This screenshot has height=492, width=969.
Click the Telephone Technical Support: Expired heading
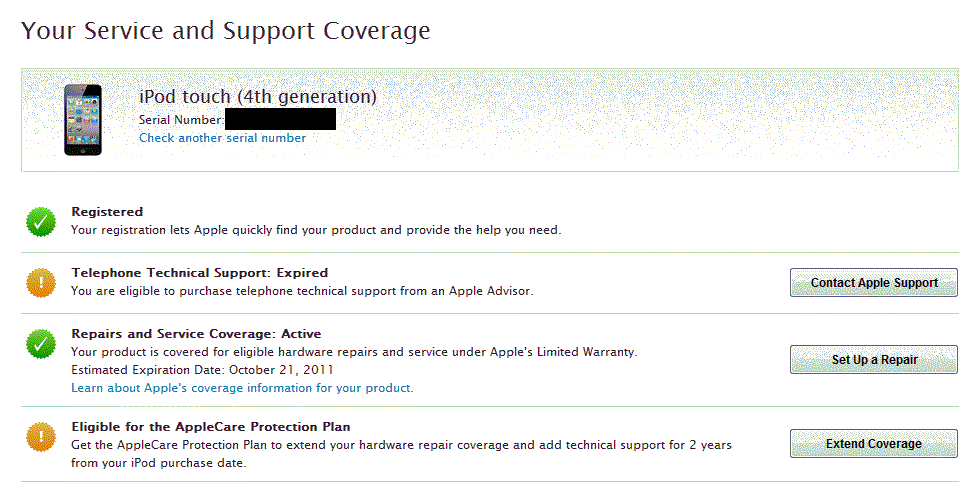pyautogui.click(x=199, y=272)
